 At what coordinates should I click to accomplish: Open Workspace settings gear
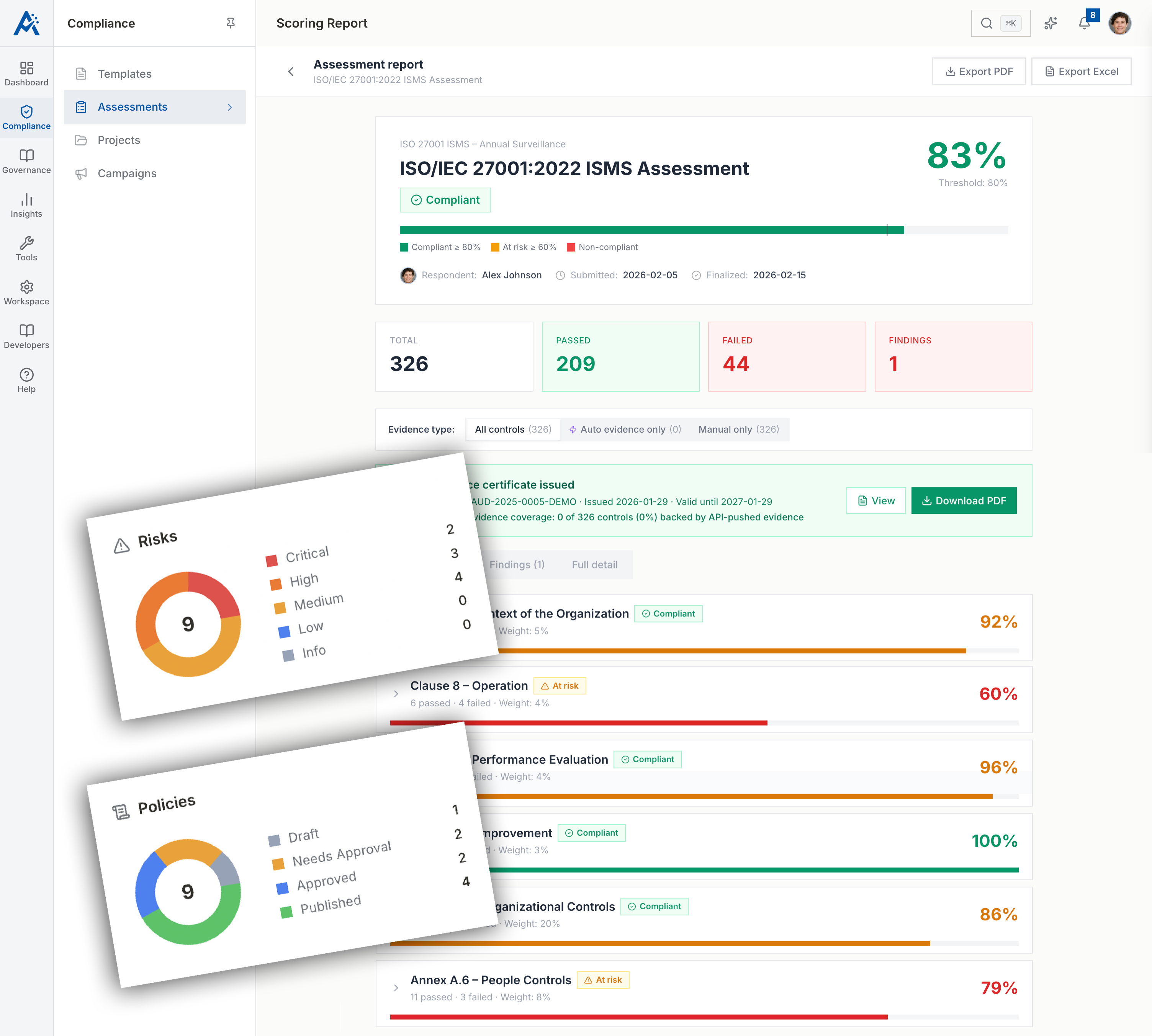(26, 287)
